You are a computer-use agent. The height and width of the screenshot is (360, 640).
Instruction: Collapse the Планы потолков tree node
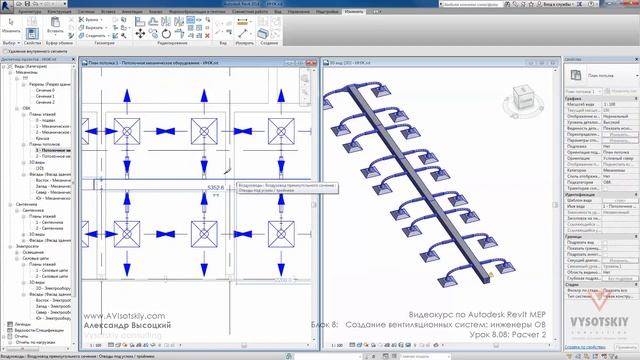point(24,144)
